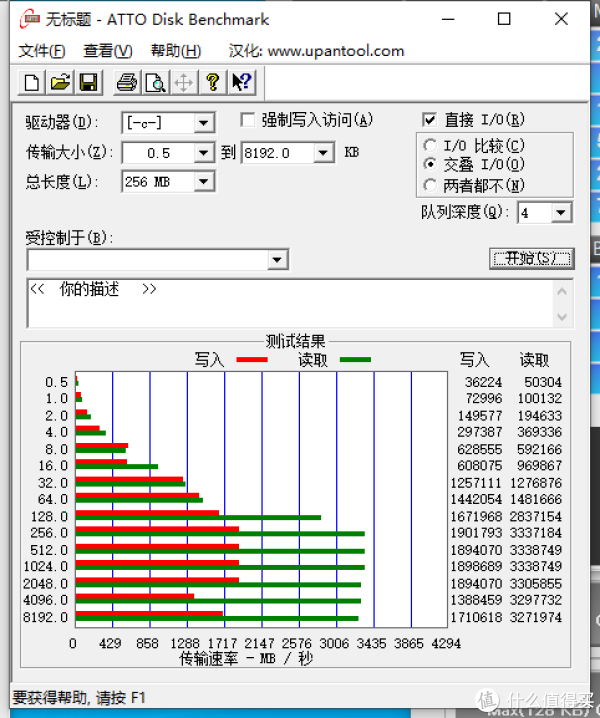The image size is (600, 718).
Task: Print results with the printer icon
Action: 126,82
